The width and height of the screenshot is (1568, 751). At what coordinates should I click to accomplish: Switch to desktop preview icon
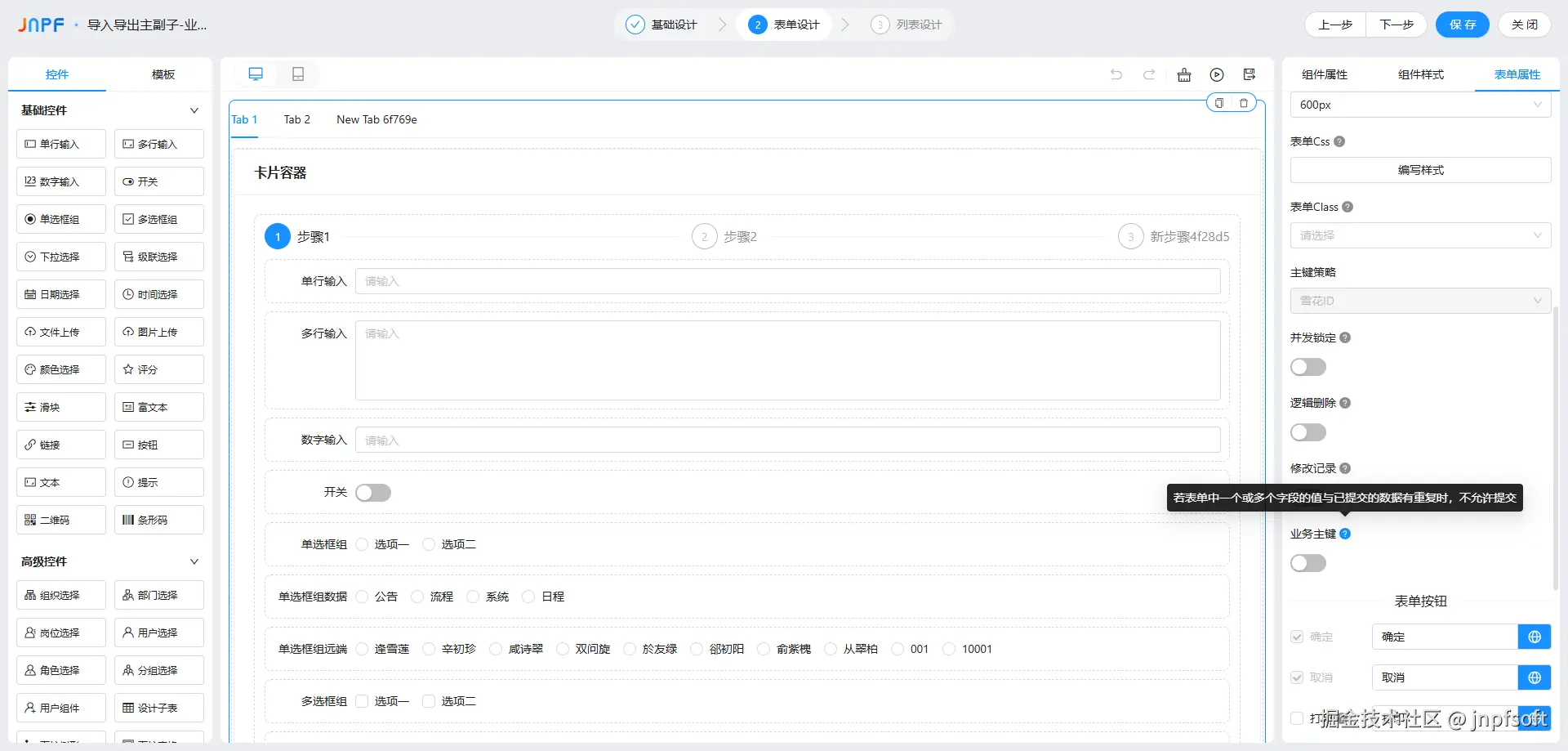256,74
